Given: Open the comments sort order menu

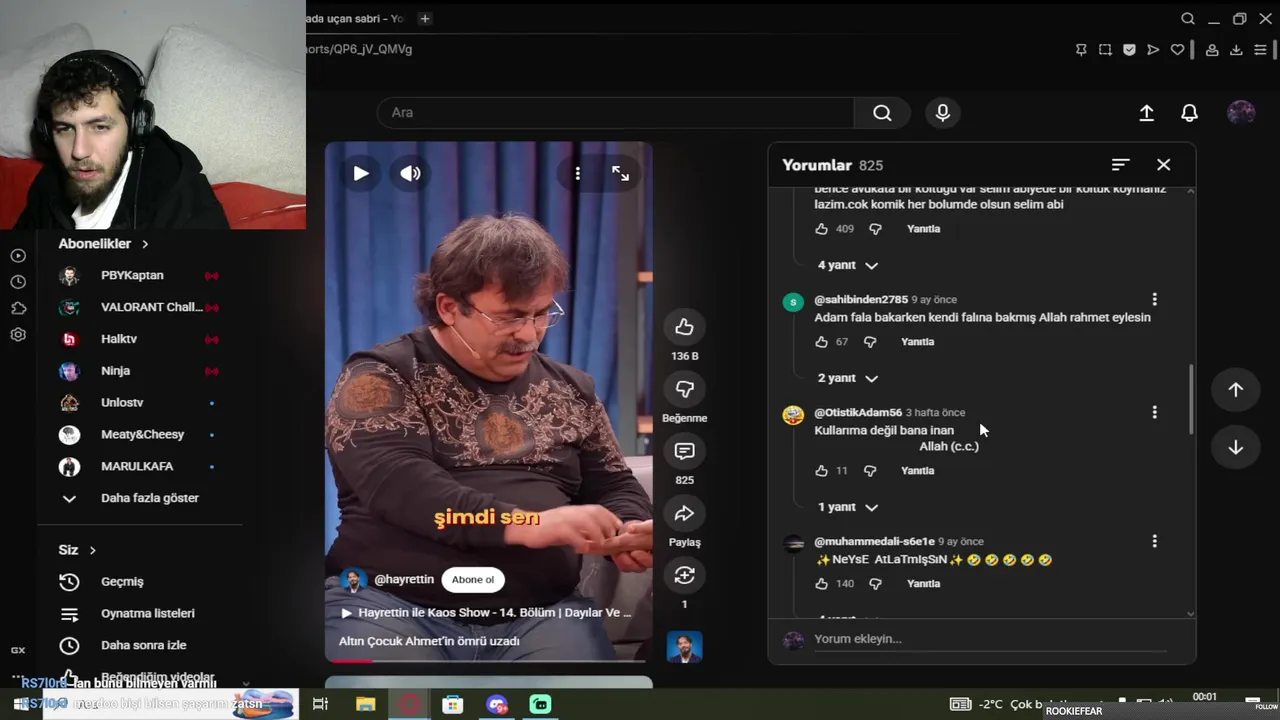Looking at the screenshot, I should [1120, 165].
